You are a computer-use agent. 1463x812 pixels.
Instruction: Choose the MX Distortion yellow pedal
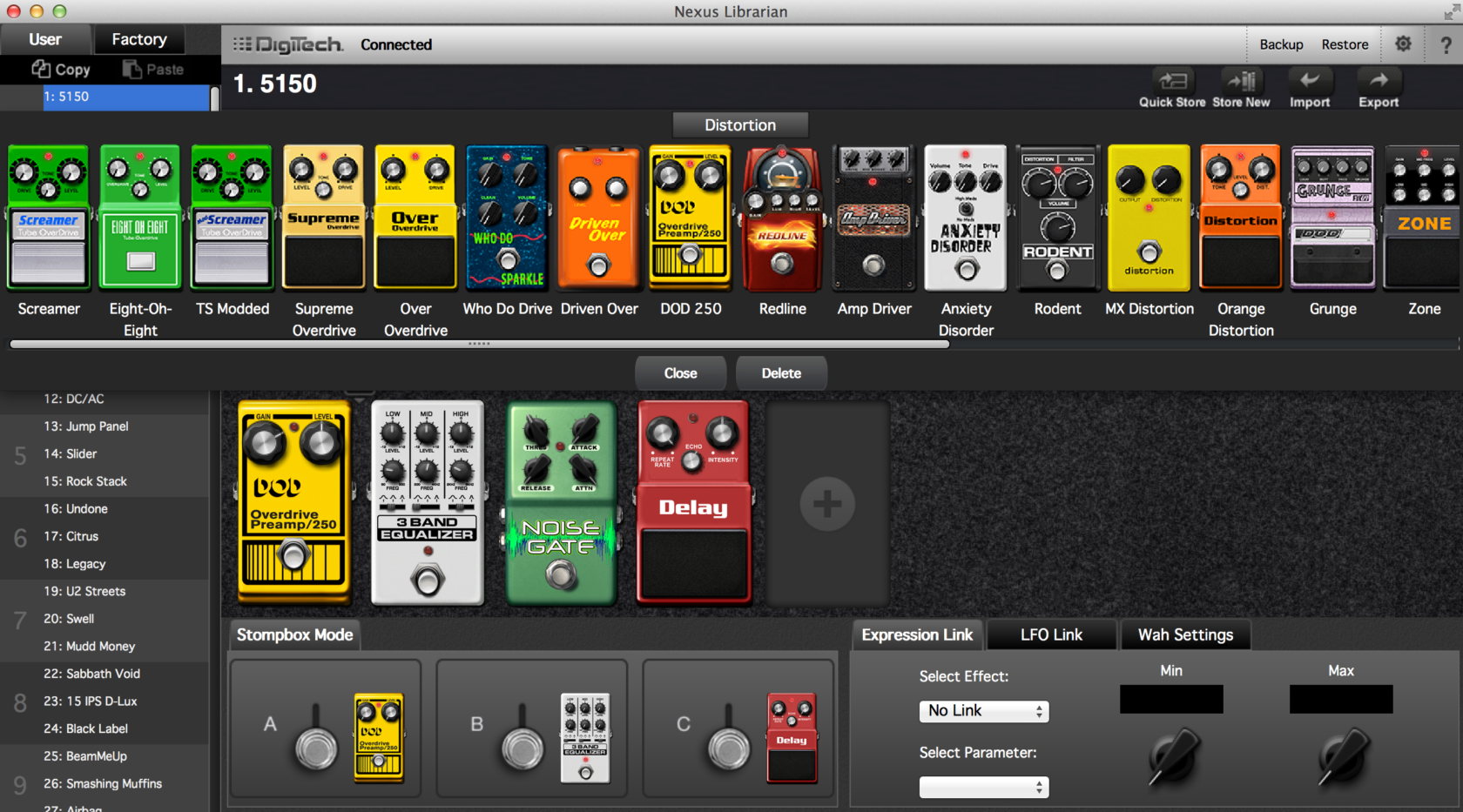pyautogui.click(x=1149, y=218)
